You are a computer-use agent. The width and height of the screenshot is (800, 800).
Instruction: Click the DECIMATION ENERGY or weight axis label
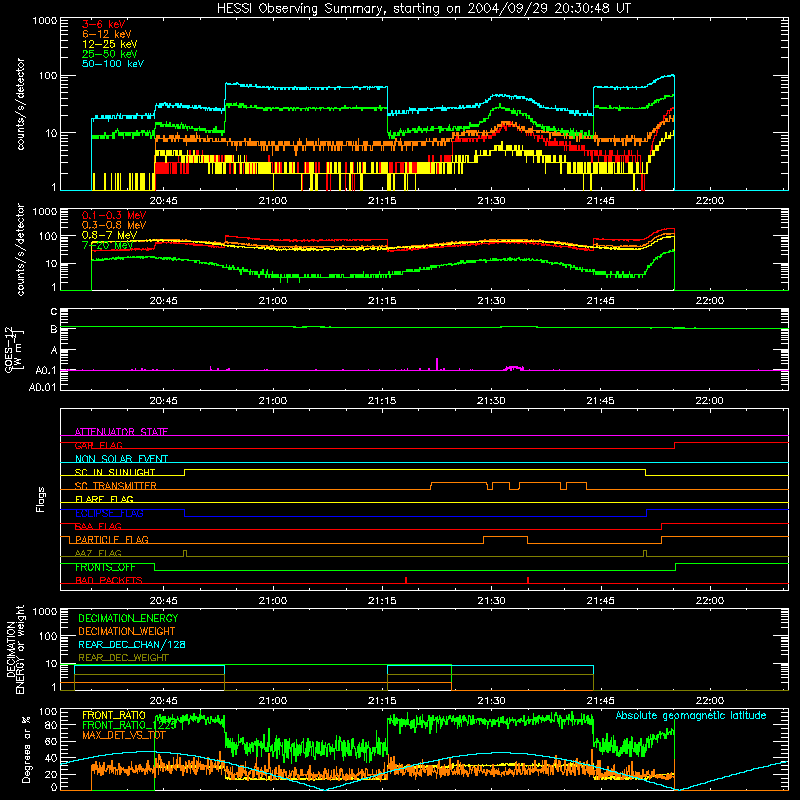15,649
